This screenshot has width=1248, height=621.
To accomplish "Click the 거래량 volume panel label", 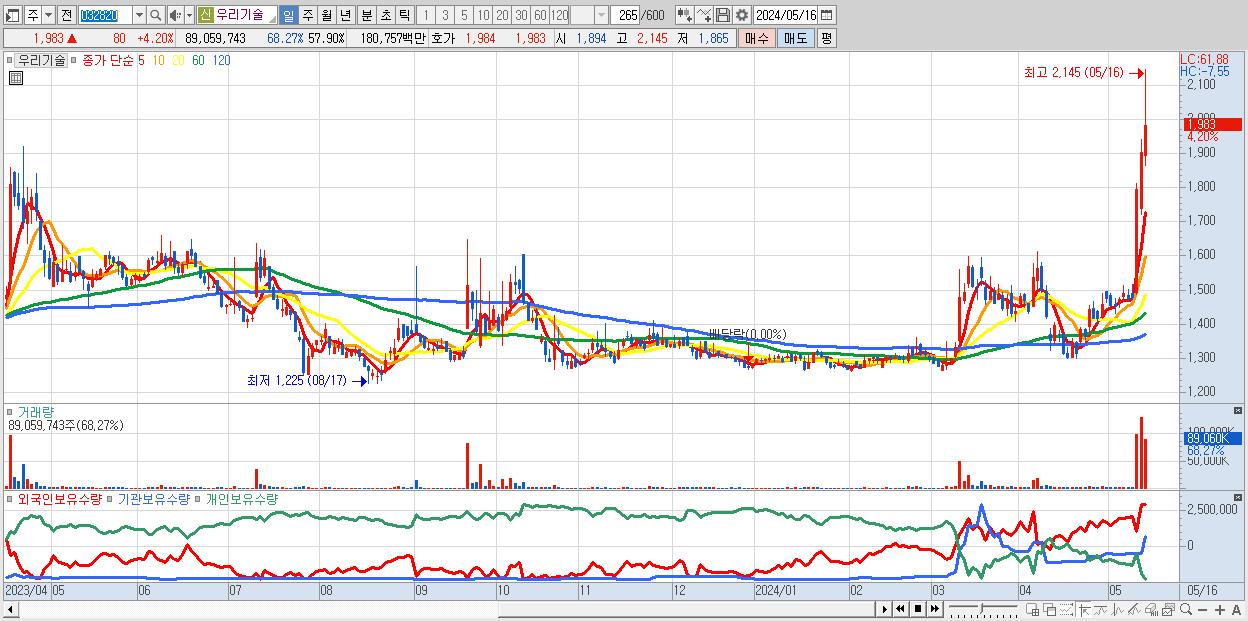I will (36, 412).
